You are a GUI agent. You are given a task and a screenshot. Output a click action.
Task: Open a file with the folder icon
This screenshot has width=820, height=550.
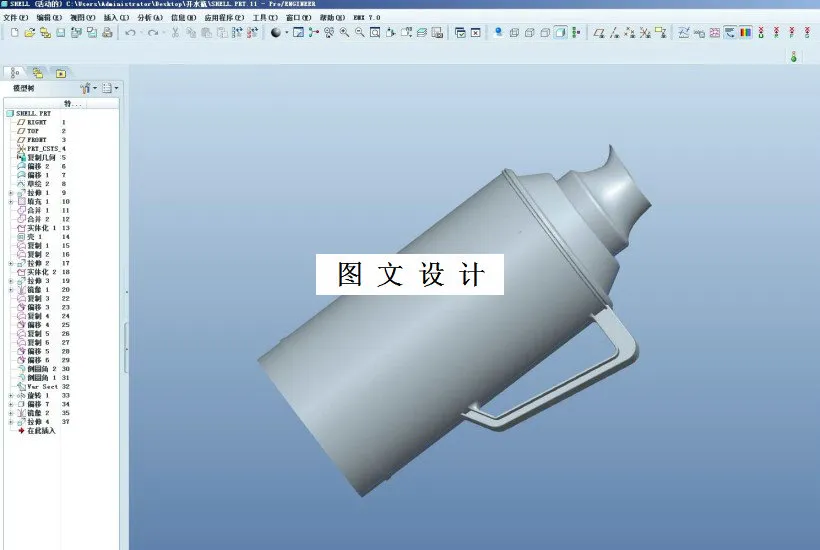30,32
